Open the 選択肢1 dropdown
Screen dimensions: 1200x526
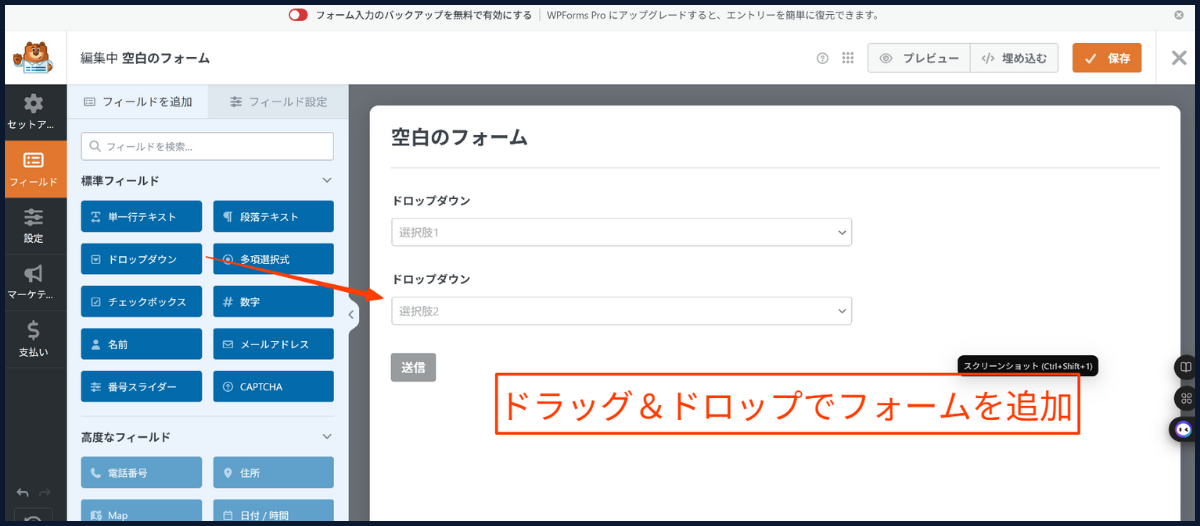pos(621,232)
